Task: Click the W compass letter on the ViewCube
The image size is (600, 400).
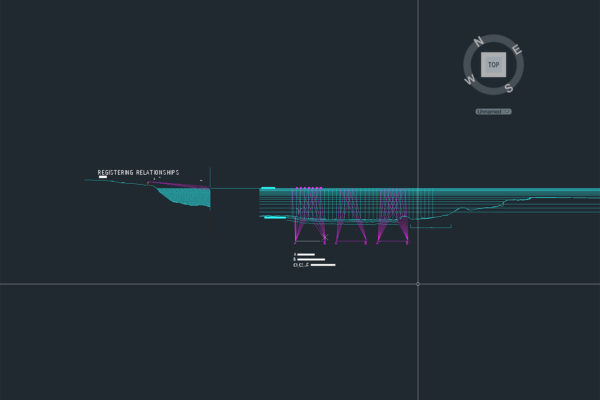Action: click(x=470, y=80)
